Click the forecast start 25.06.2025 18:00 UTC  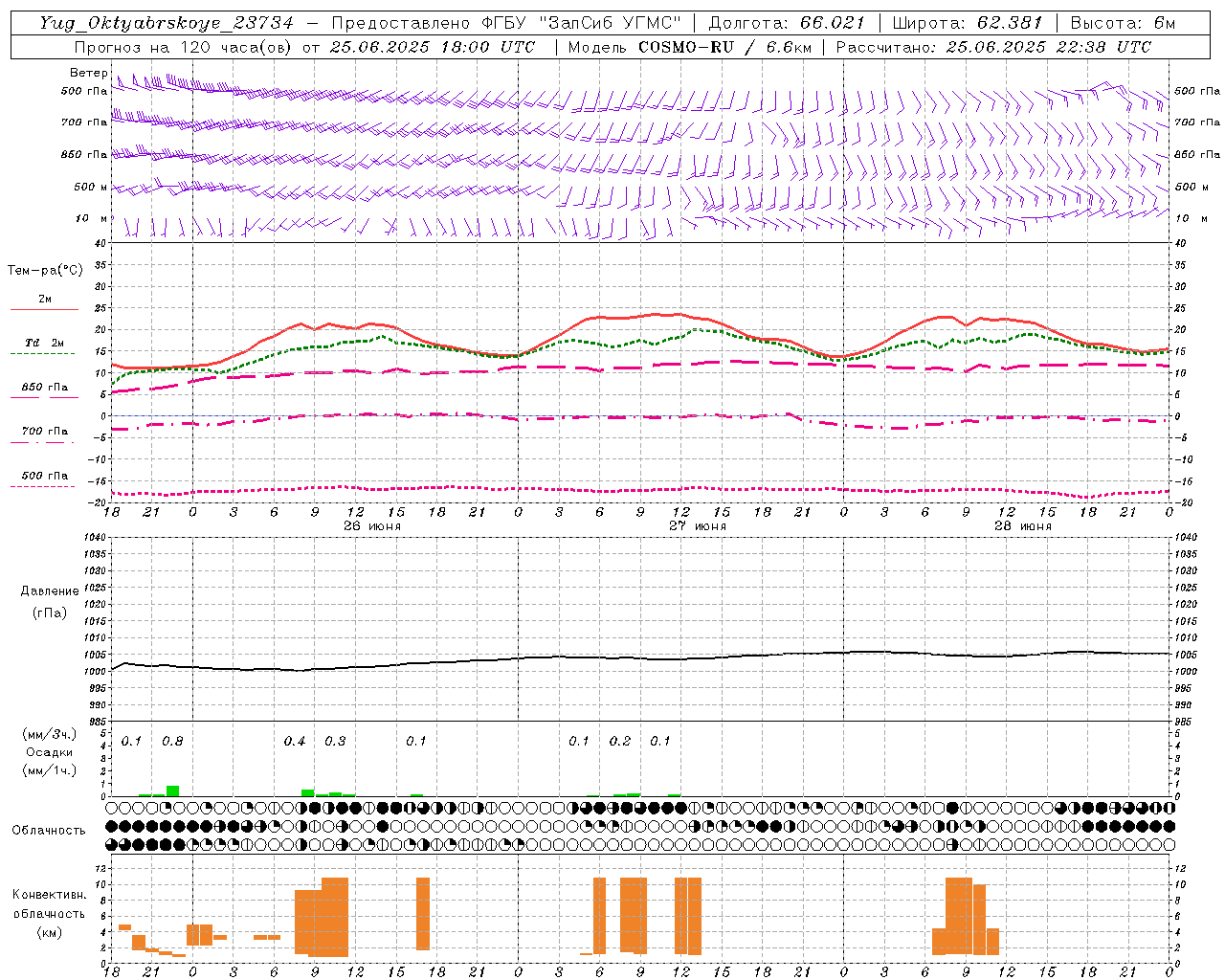[433, 47]
